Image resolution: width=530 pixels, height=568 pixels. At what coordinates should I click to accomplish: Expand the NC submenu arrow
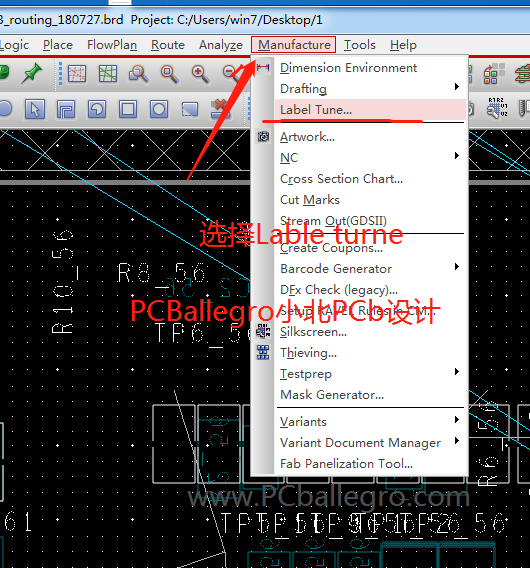[457, 156]
